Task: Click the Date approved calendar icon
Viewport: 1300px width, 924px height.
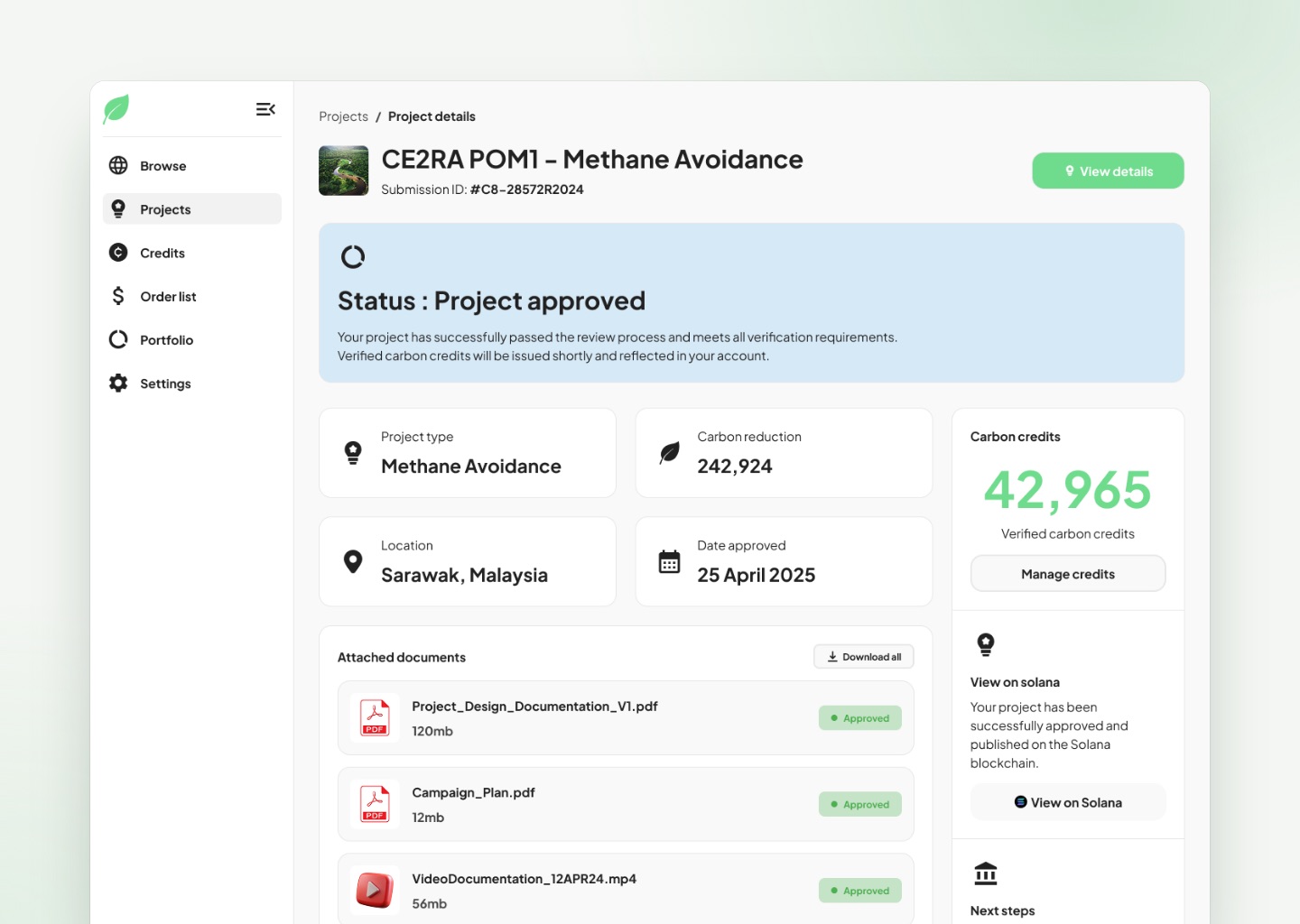Action: point(670,561)
